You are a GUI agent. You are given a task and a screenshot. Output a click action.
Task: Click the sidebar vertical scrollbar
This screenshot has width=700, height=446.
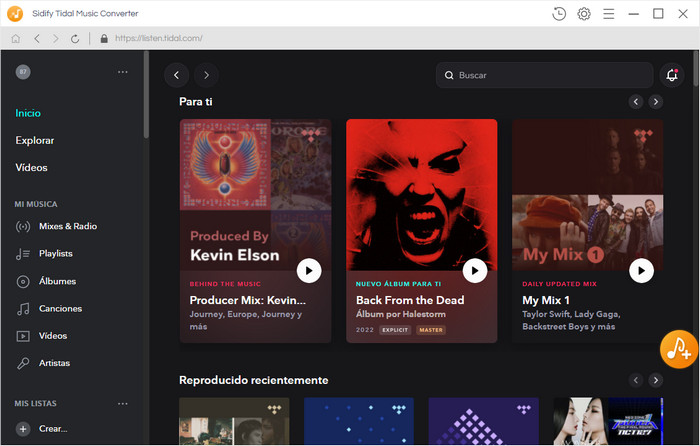(146, 95)
